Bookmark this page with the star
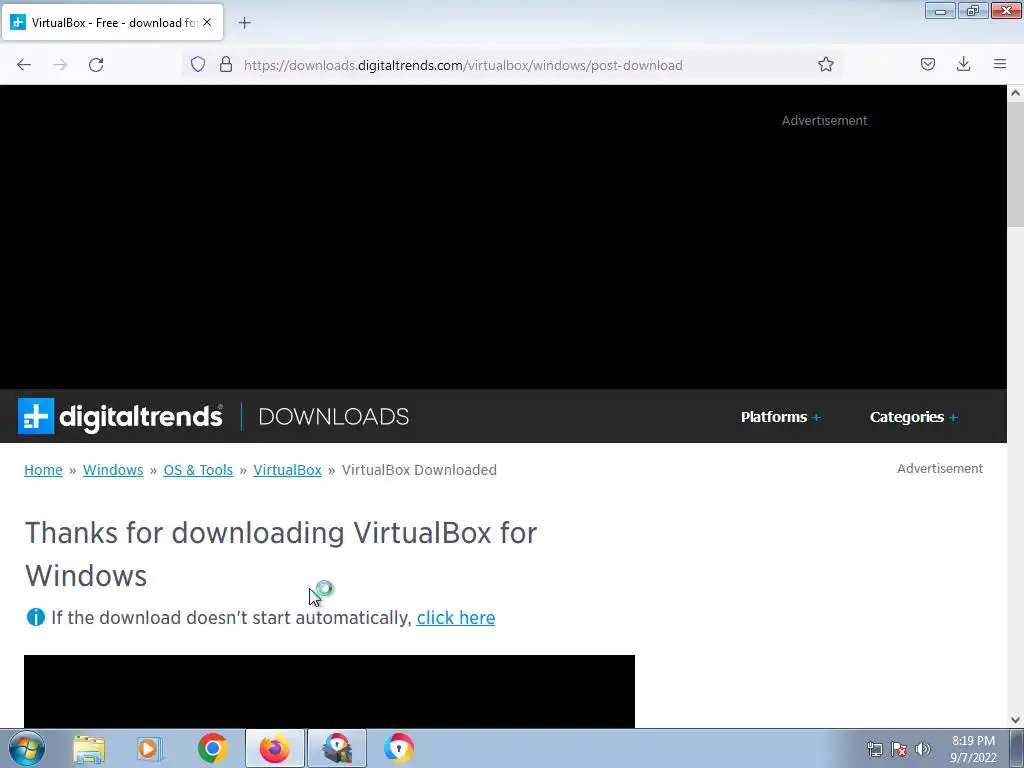Screen dimensions: 1024x768 click(x=825, y=64)
